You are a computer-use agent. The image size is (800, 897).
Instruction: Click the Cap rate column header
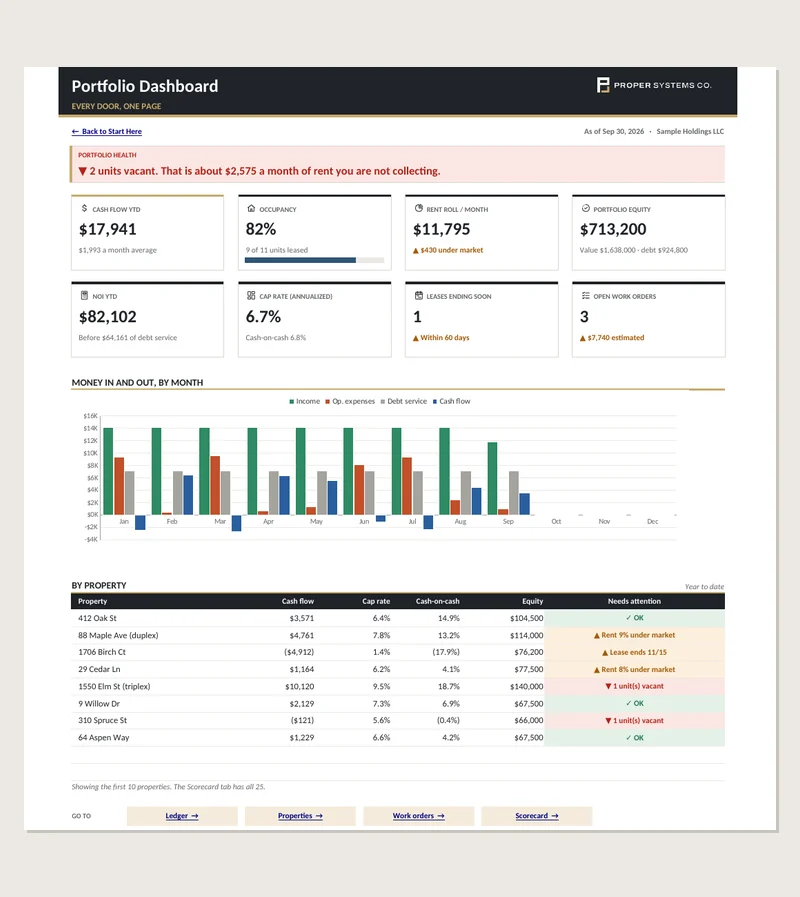pos(376,601)
